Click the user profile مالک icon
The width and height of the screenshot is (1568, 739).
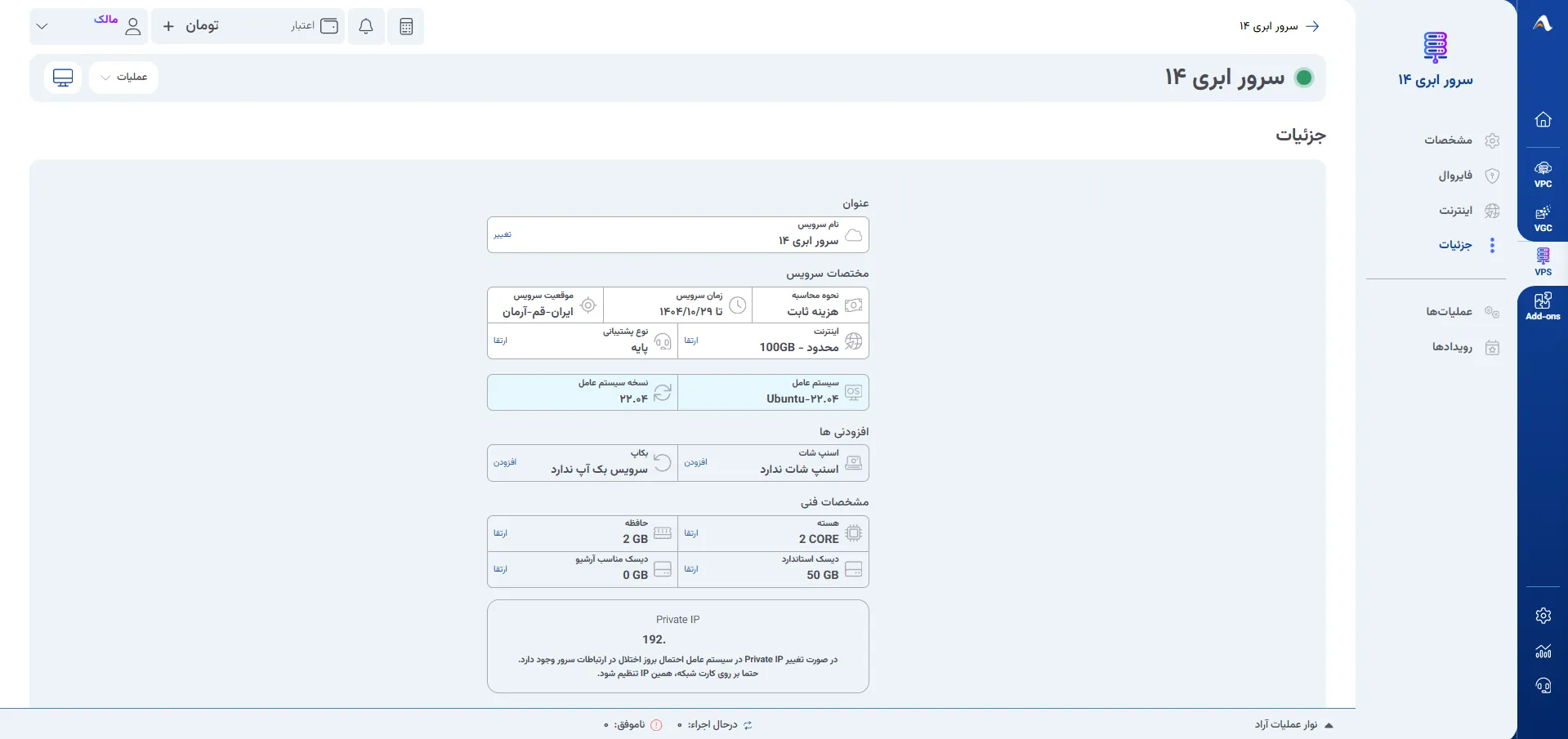(x=133, y=27)
